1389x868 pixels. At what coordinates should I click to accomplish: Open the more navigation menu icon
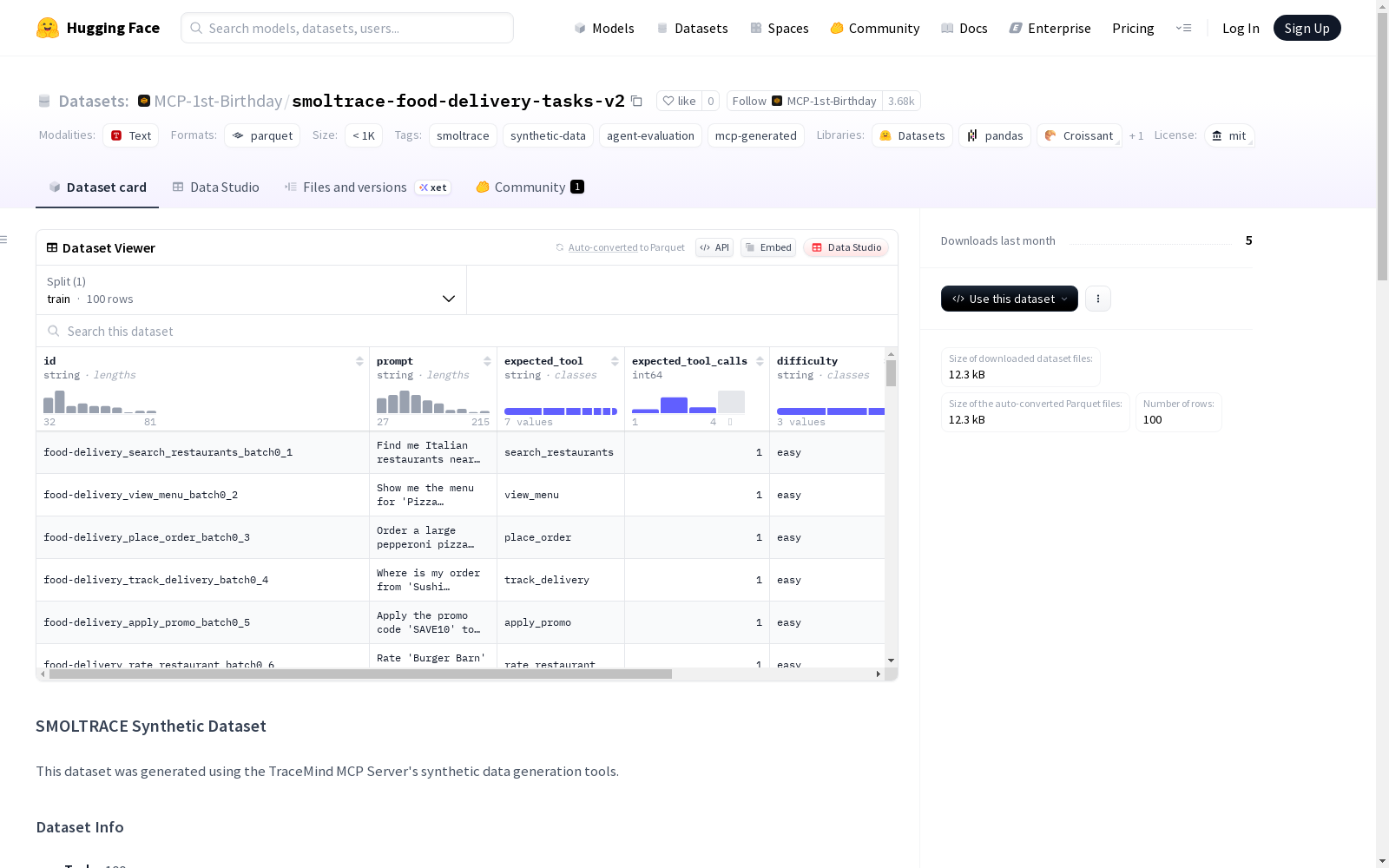[1183, 28]
